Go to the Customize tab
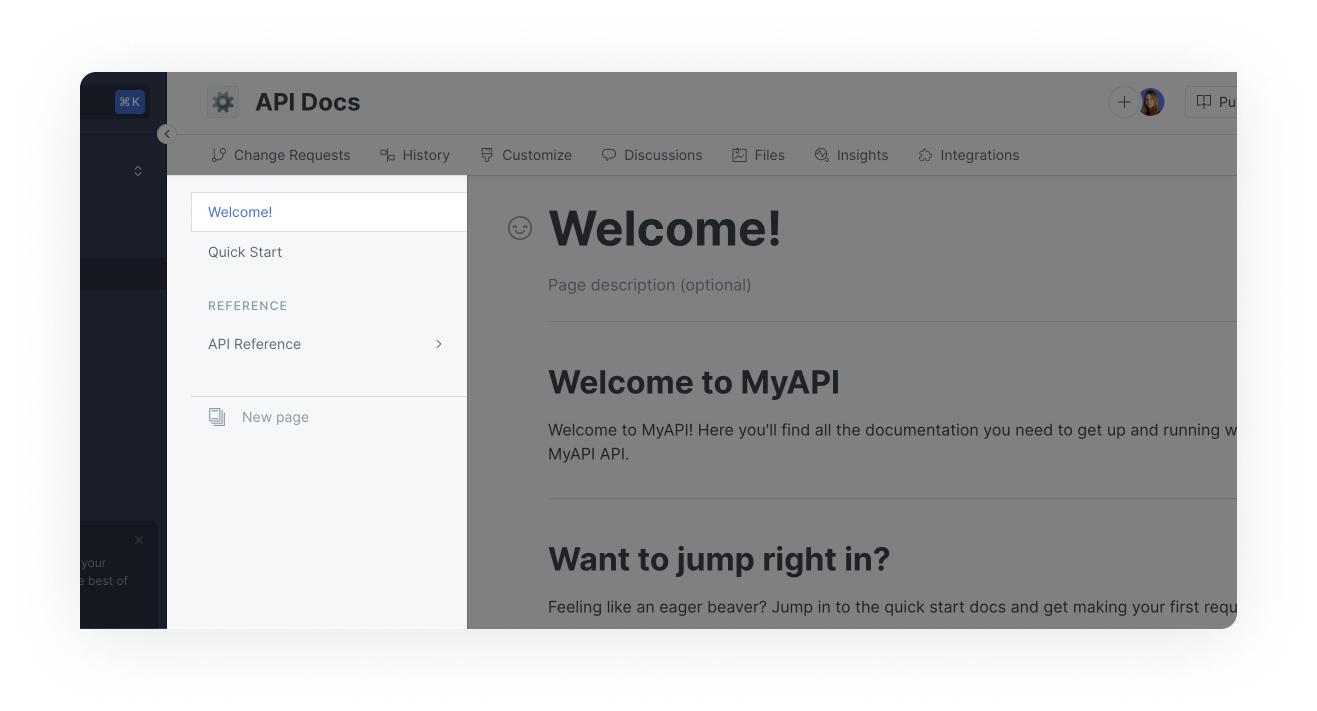Screen dimensions: 1317x711 (526, 155)
